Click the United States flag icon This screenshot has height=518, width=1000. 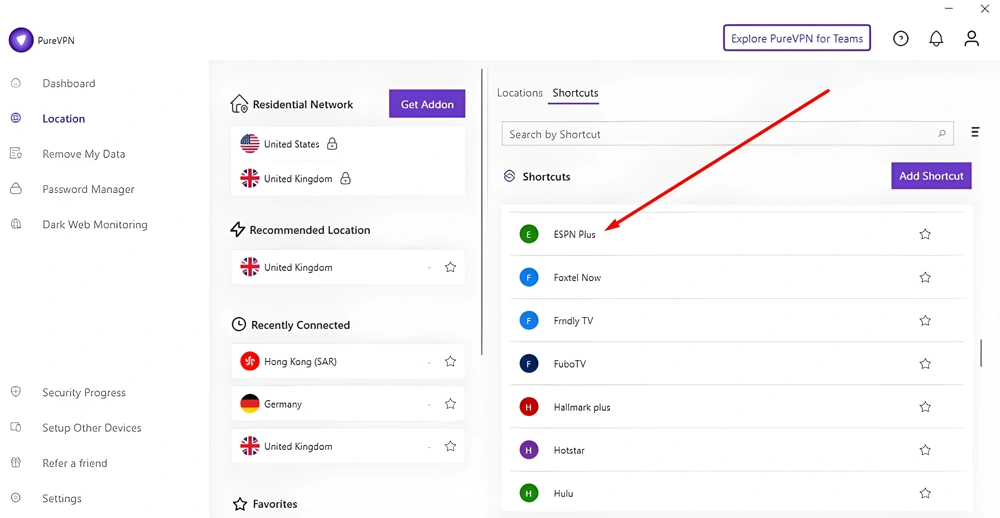pos(249,144)
